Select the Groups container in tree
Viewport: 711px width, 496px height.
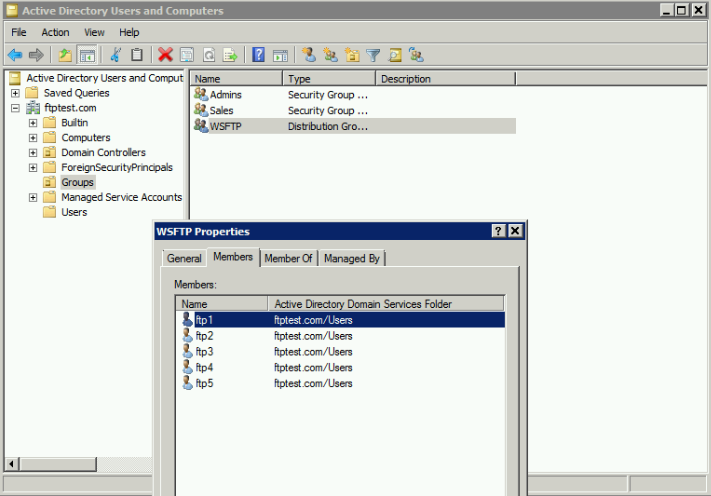point(78,182)
